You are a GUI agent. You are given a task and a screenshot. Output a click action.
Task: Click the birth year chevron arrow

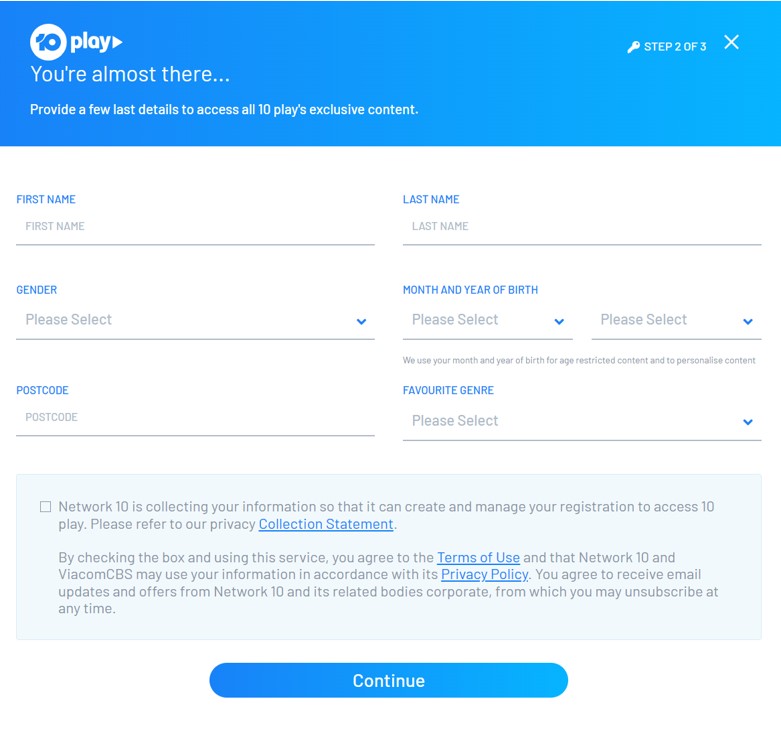coord(748,321)
